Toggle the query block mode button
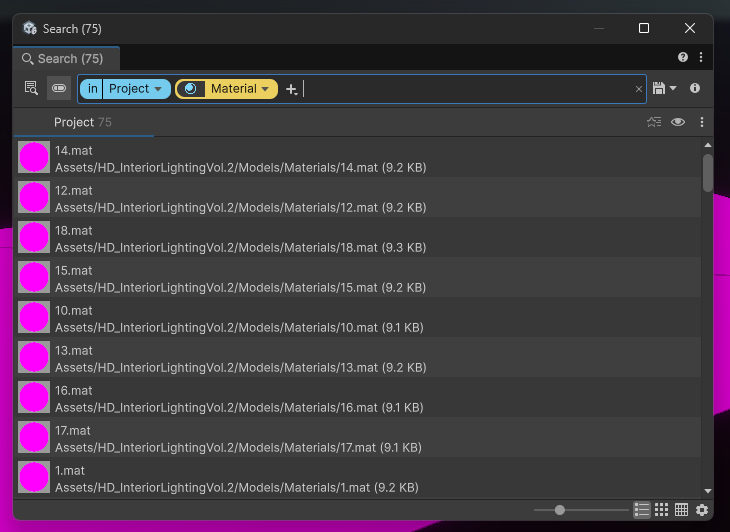 click(59, 88)
